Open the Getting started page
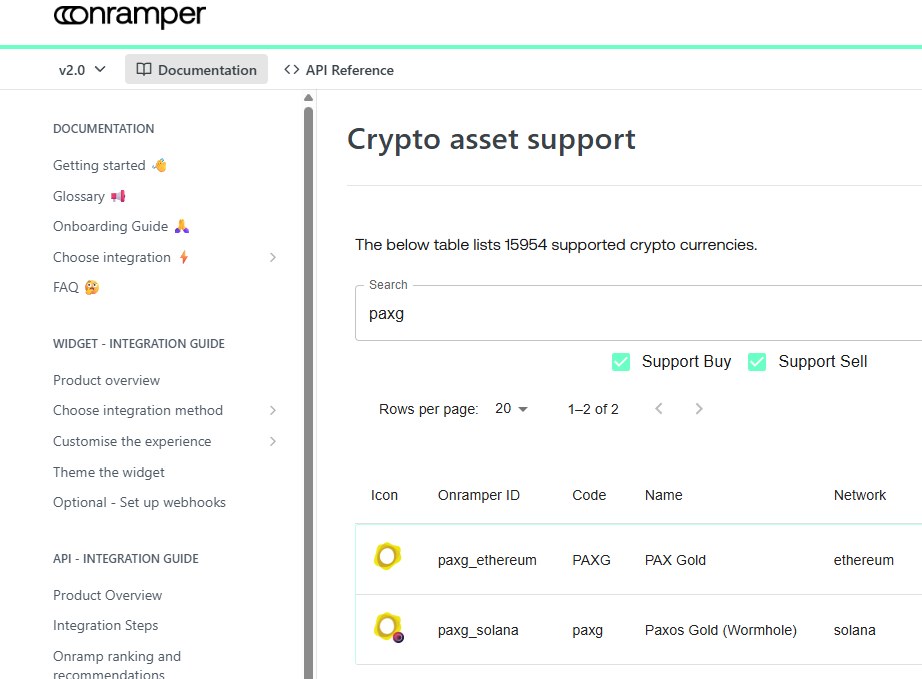Image resolution: width=922 pixels, height=679 pixels. click(99, 166)
